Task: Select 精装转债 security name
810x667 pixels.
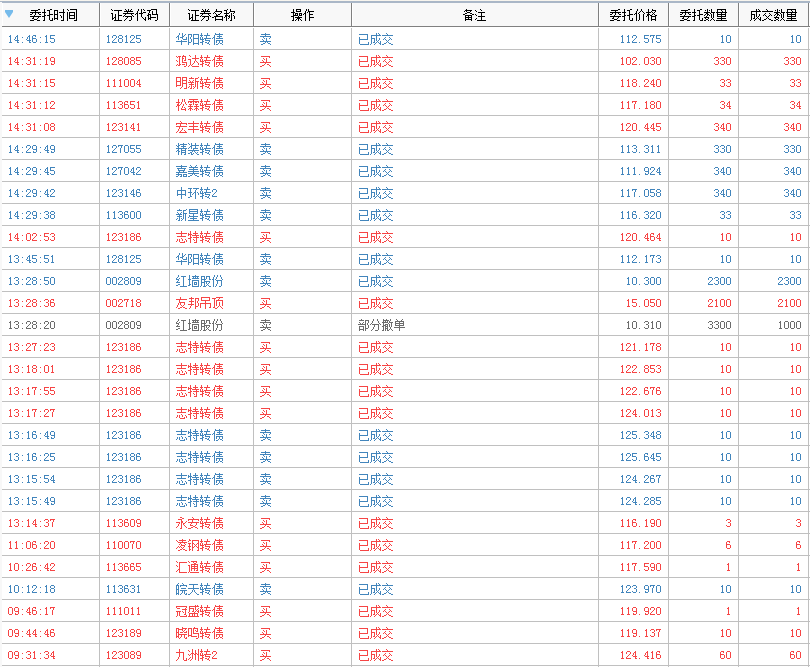Action: click(199, 149)
